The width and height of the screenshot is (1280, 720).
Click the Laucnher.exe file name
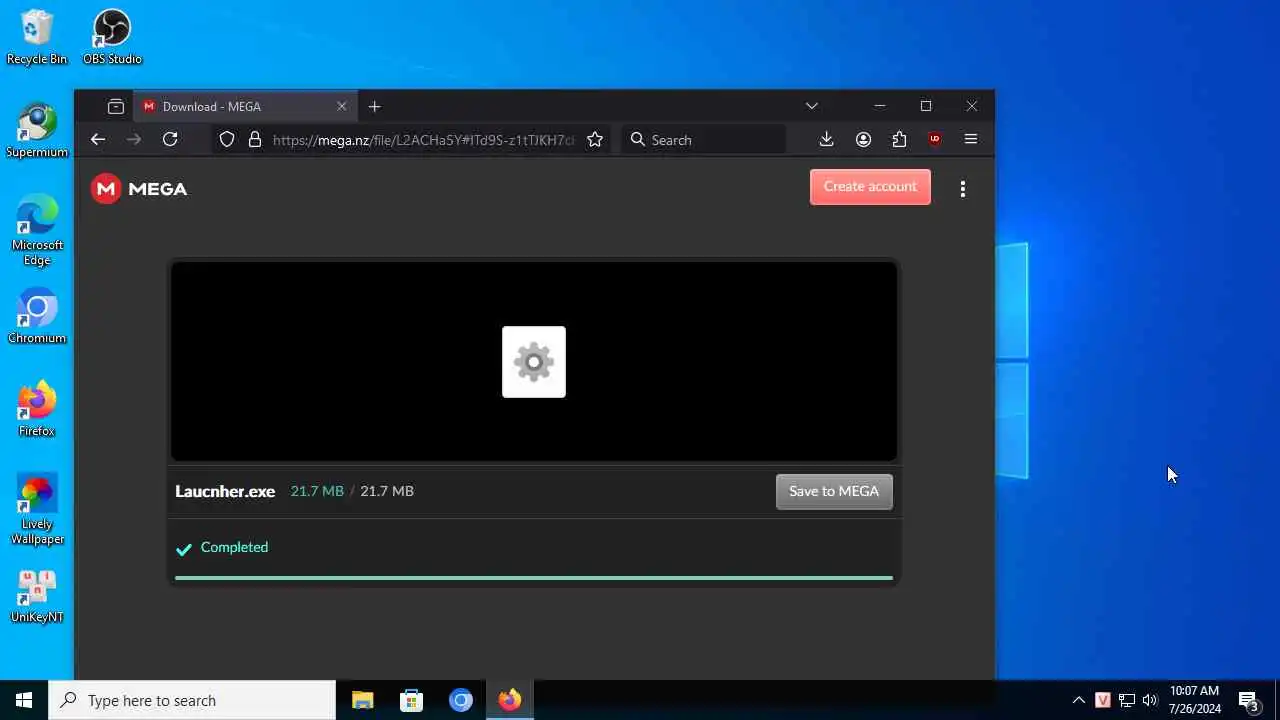click(225, 491)
